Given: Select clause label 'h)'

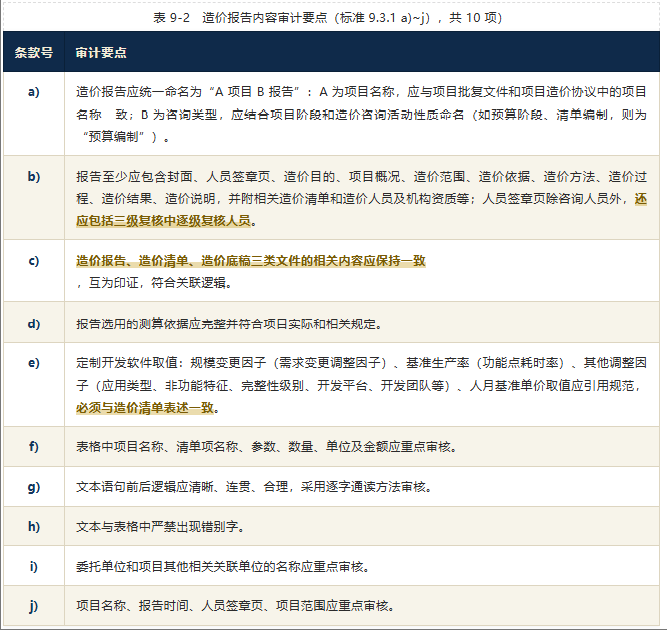Looking at the screenshot, I should click(34, 527).
